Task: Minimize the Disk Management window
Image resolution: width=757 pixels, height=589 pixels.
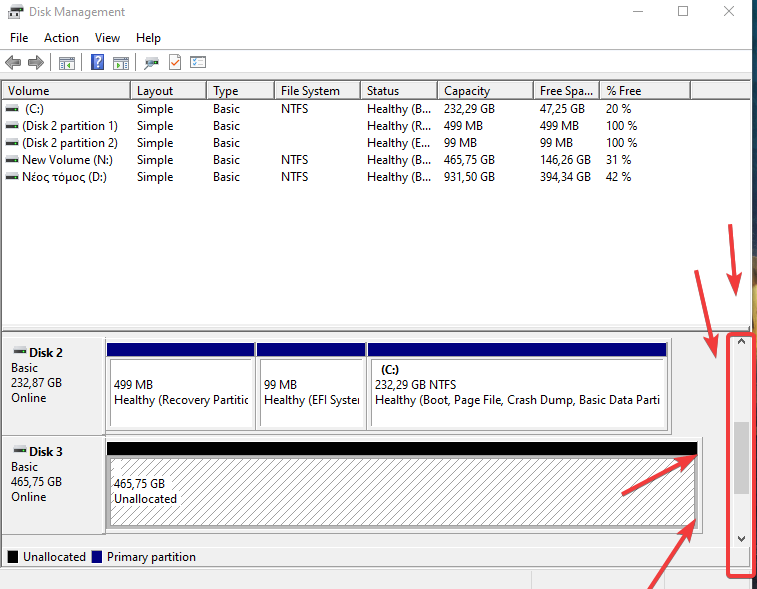Action: click(x=638, y=11)
